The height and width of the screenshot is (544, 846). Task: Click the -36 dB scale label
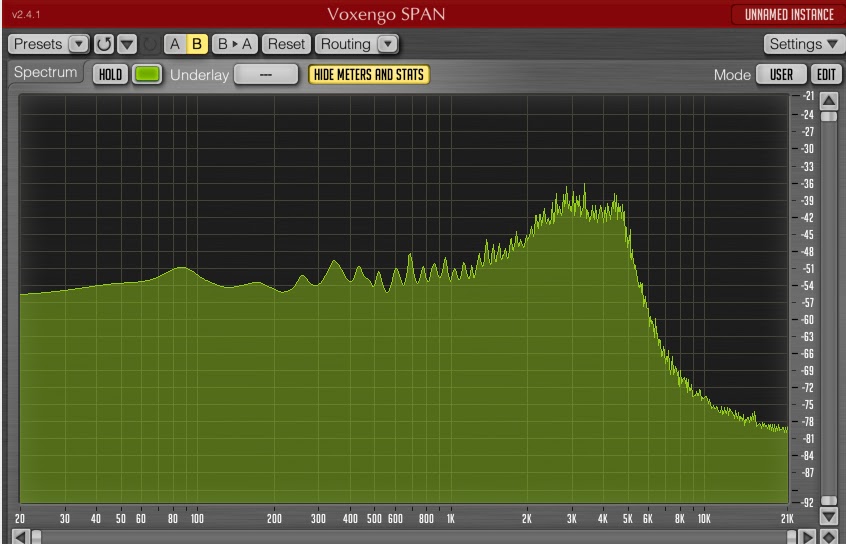808,183
